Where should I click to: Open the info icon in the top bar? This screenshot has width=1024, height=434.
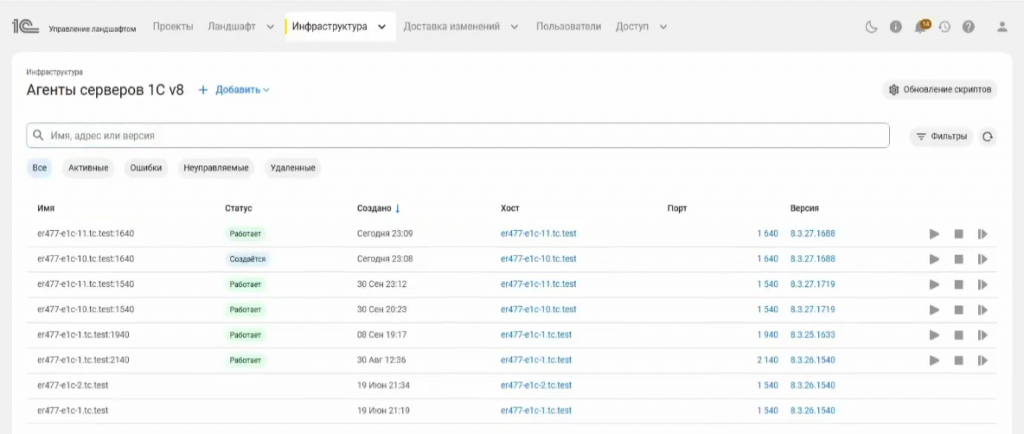coord(895,27)
